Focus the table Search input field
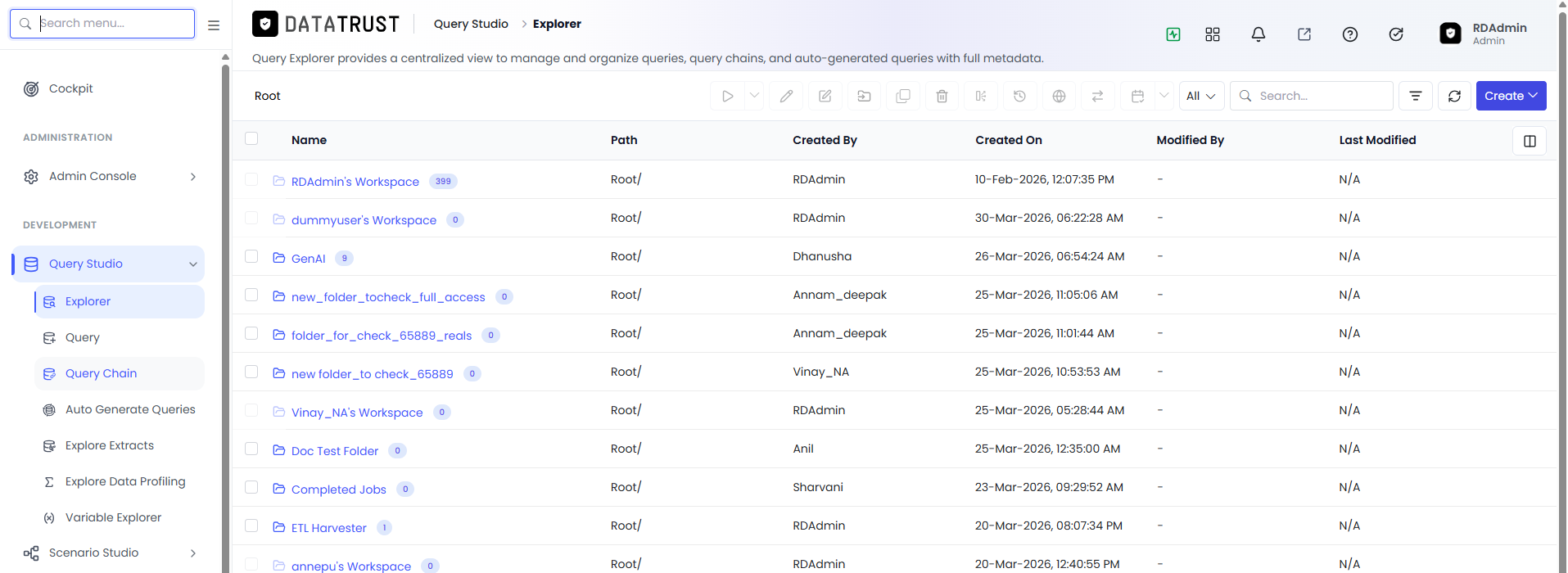Viewport: 1568px width, 573px height. click(x=1312, y=96)
